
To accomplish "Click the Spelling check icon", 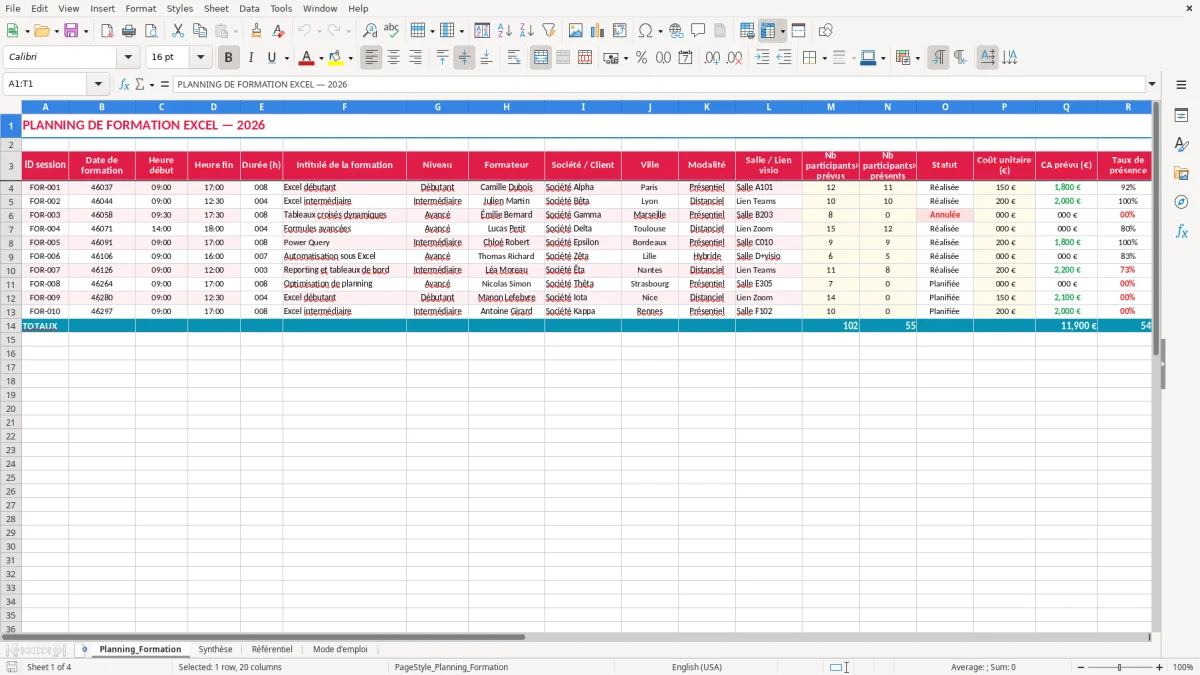I will 392,31.
